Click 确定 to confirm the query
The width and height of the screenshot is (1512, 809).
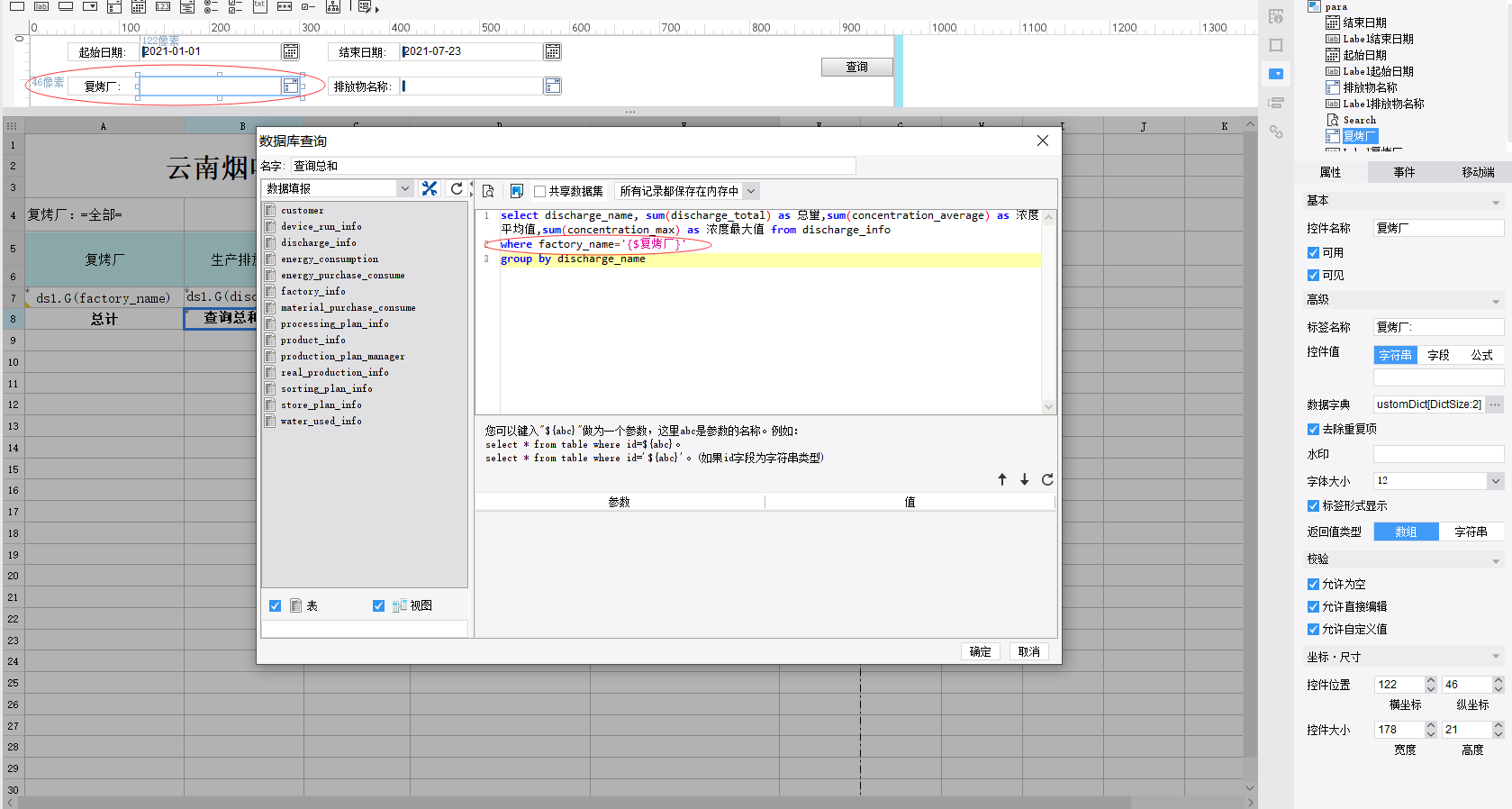(980, 651)
